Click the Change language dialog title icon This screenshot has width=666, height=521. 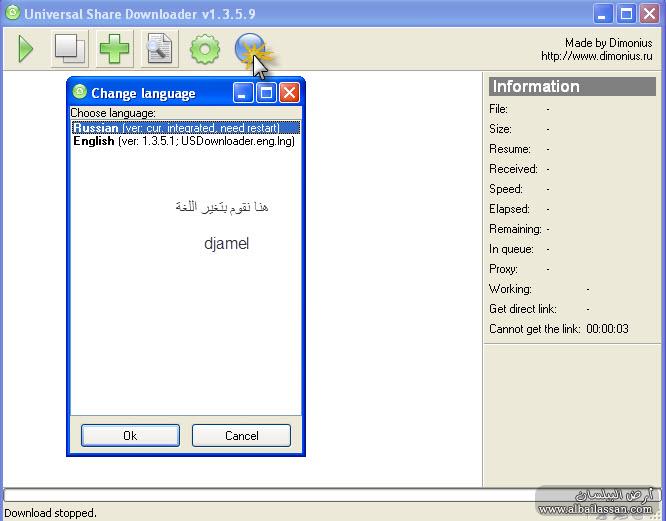click(80, 92)
